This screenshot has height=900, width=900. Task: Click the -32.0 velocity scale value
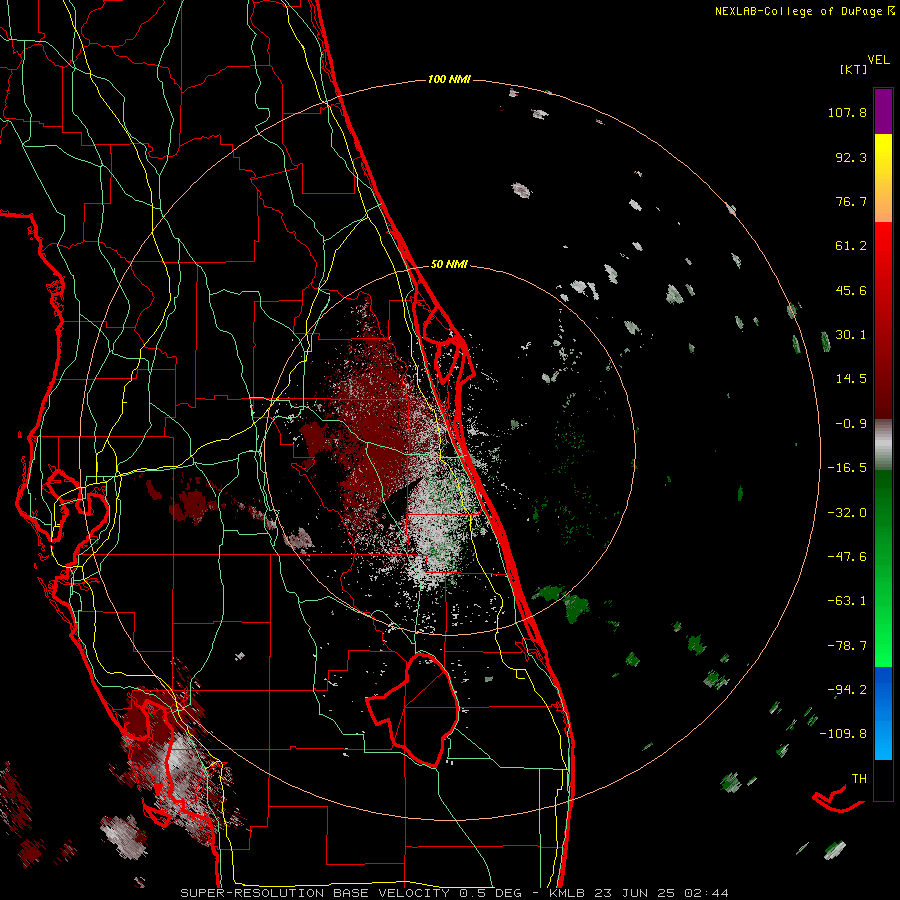point(847,513)
